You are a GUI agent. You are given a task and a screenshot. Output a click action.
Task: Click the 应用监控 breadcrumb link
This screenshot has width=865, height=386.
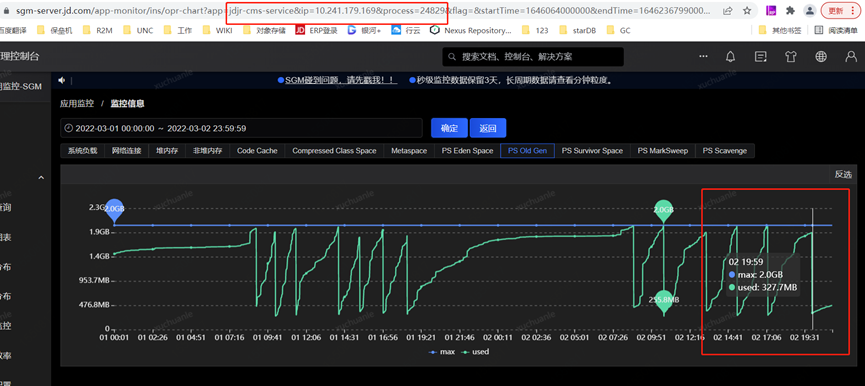click(77, 104)
